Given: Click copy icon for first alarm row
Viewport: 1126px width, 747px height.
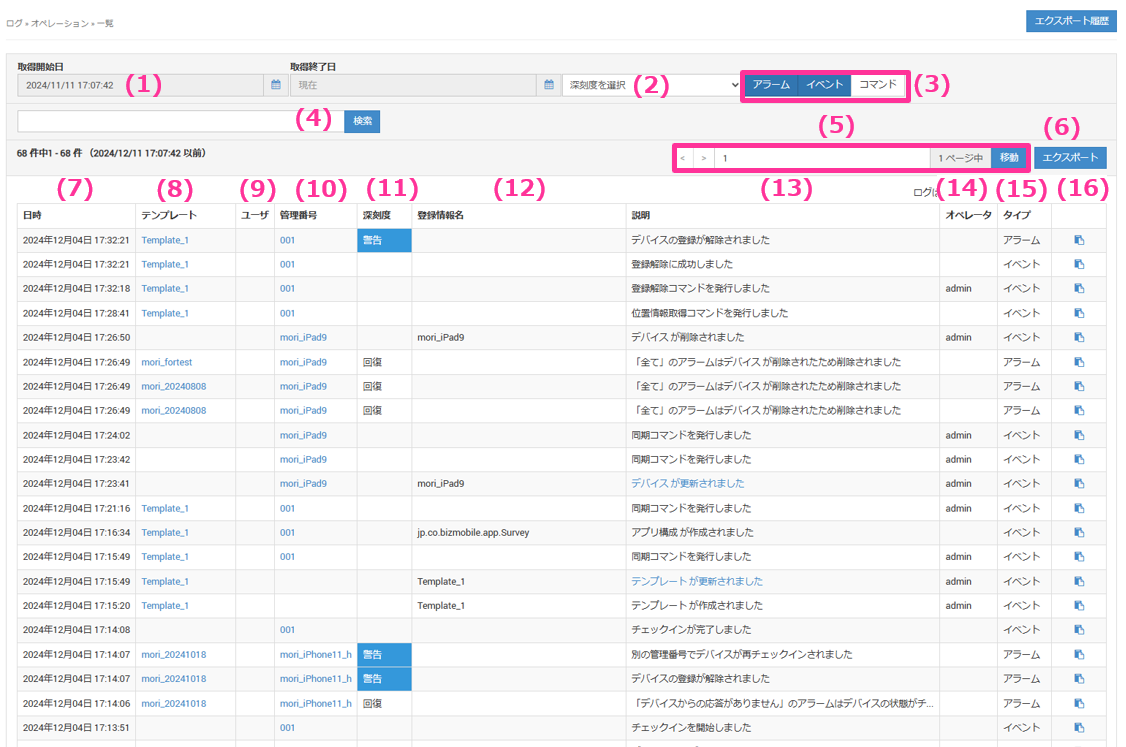Looking at the screenshot, I should pos(1079,240).
